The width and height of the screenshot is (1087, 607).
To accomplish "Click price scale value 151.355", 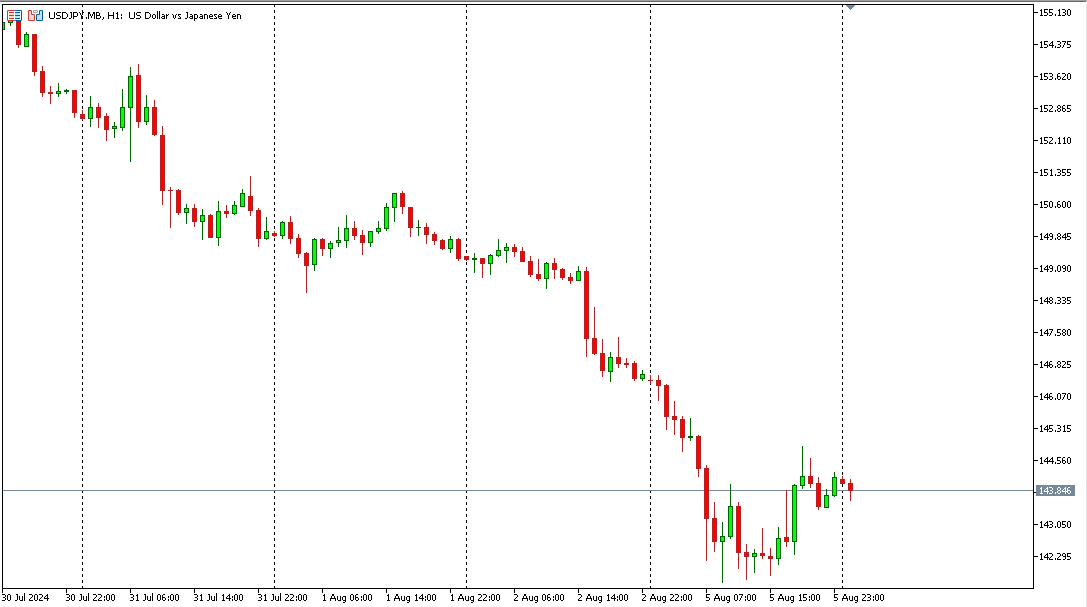I will coord(1055,173).
